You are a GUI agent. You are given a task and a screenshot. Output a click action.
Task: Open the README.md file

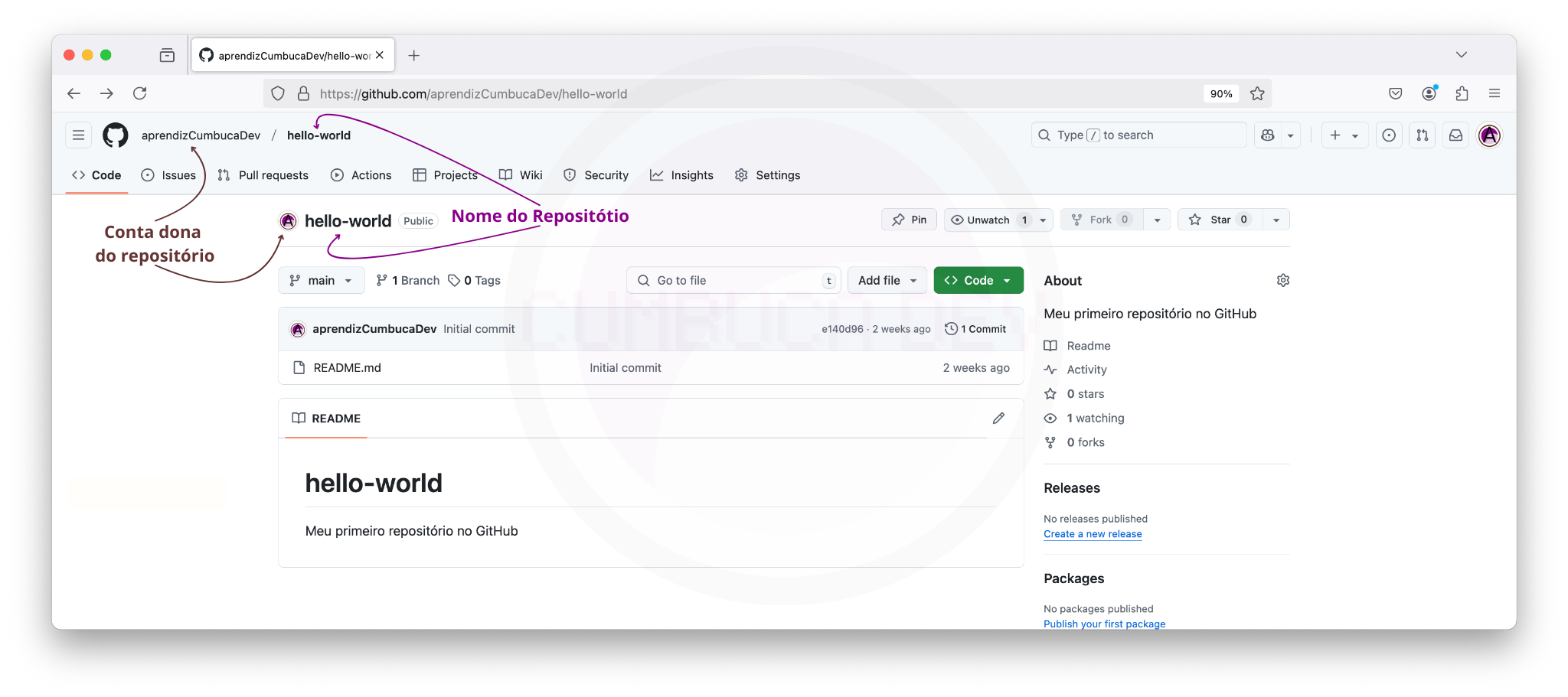point(346,368)
